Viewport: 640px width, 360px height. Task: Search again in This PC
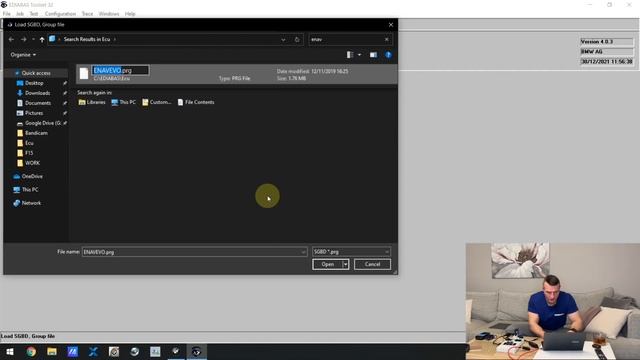[x=123, y=102]
